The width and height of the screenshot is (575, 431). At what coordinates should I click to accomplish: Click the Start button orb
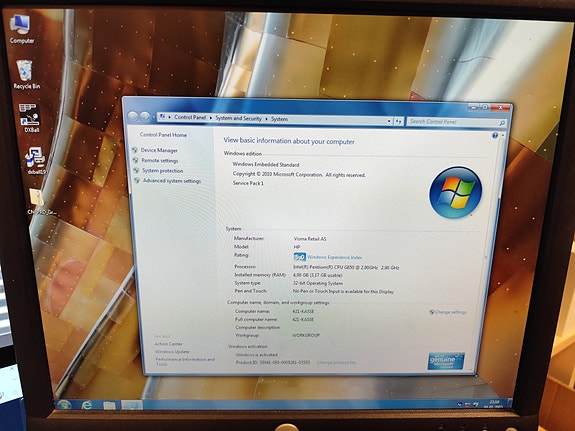click(x=65, y=405)
